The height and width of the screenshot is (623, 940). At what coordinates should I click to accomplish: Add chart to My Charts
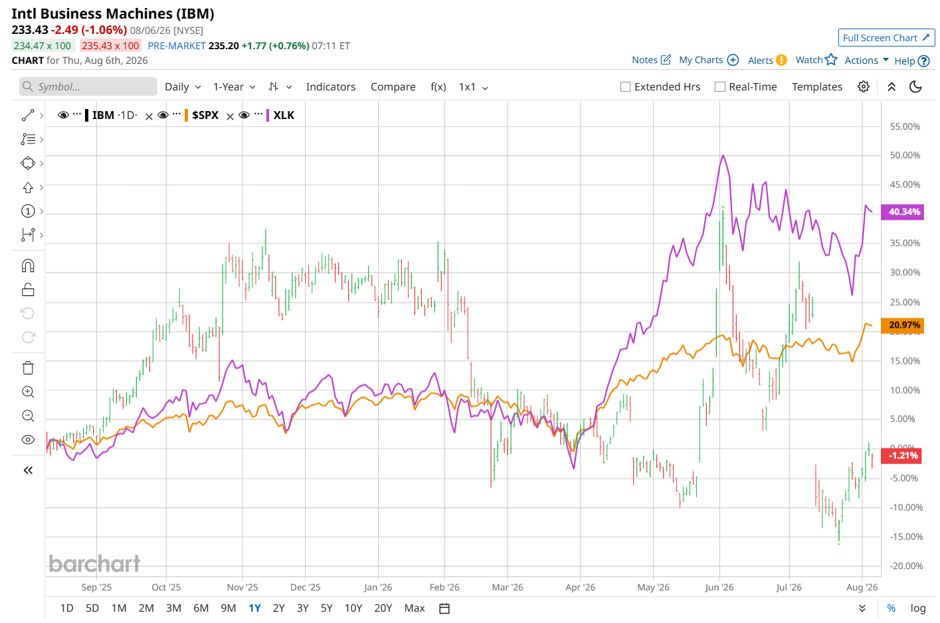tap(733, 60)
